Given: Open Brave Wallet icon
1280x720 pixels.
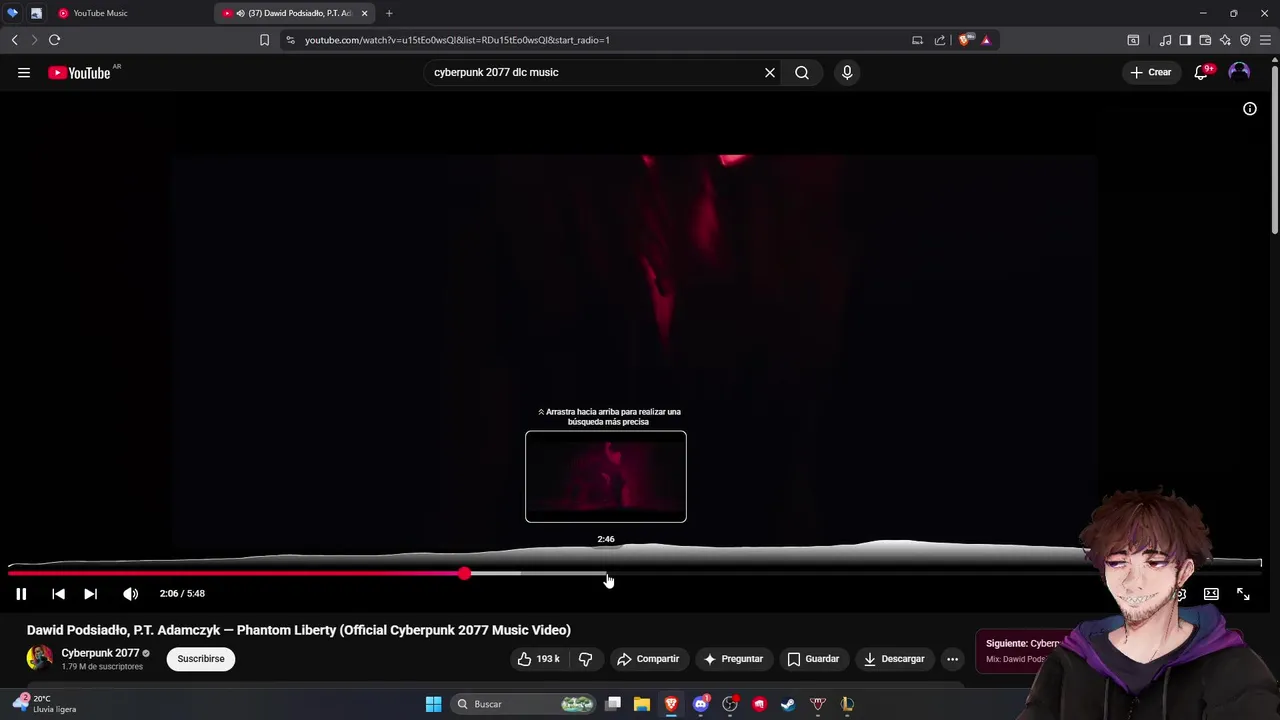Looking at the screenshot, I should pyautogui.click(x=1205, y=40).
